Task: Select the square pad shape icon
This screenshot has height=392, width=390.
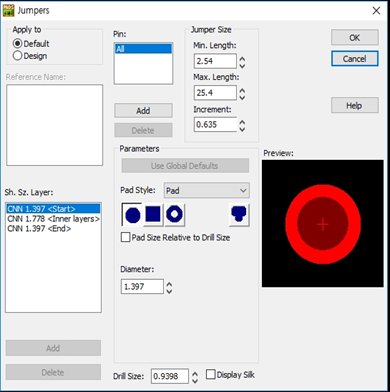Action: pos(153,215)
